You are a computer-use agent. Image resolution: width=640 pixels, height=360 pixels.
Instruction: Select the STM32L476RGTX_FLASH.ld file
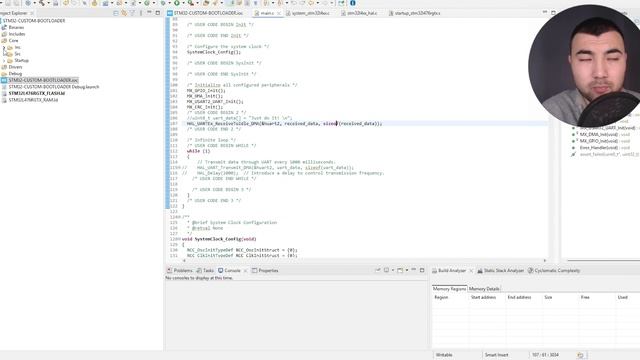(37, 93)
